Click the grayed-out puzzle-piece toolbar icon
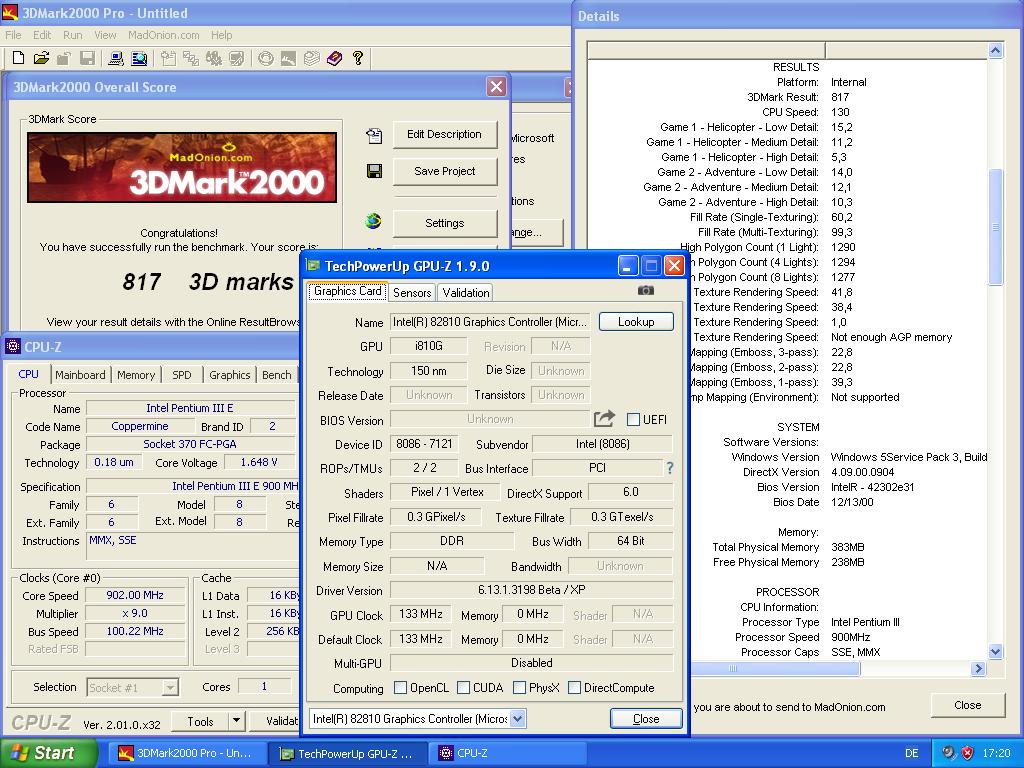1024x768 pixels. point(214,58)
